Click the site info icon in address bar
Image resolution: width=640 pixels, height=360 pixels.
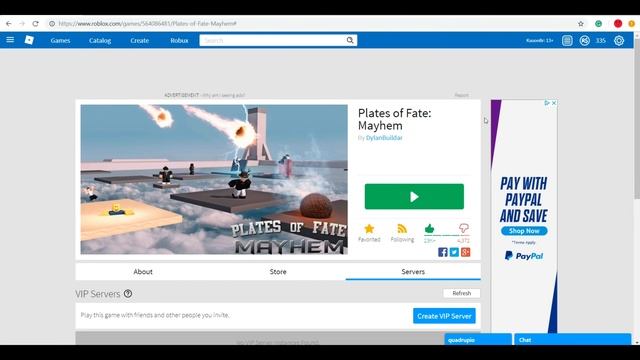tap(52, 24)
